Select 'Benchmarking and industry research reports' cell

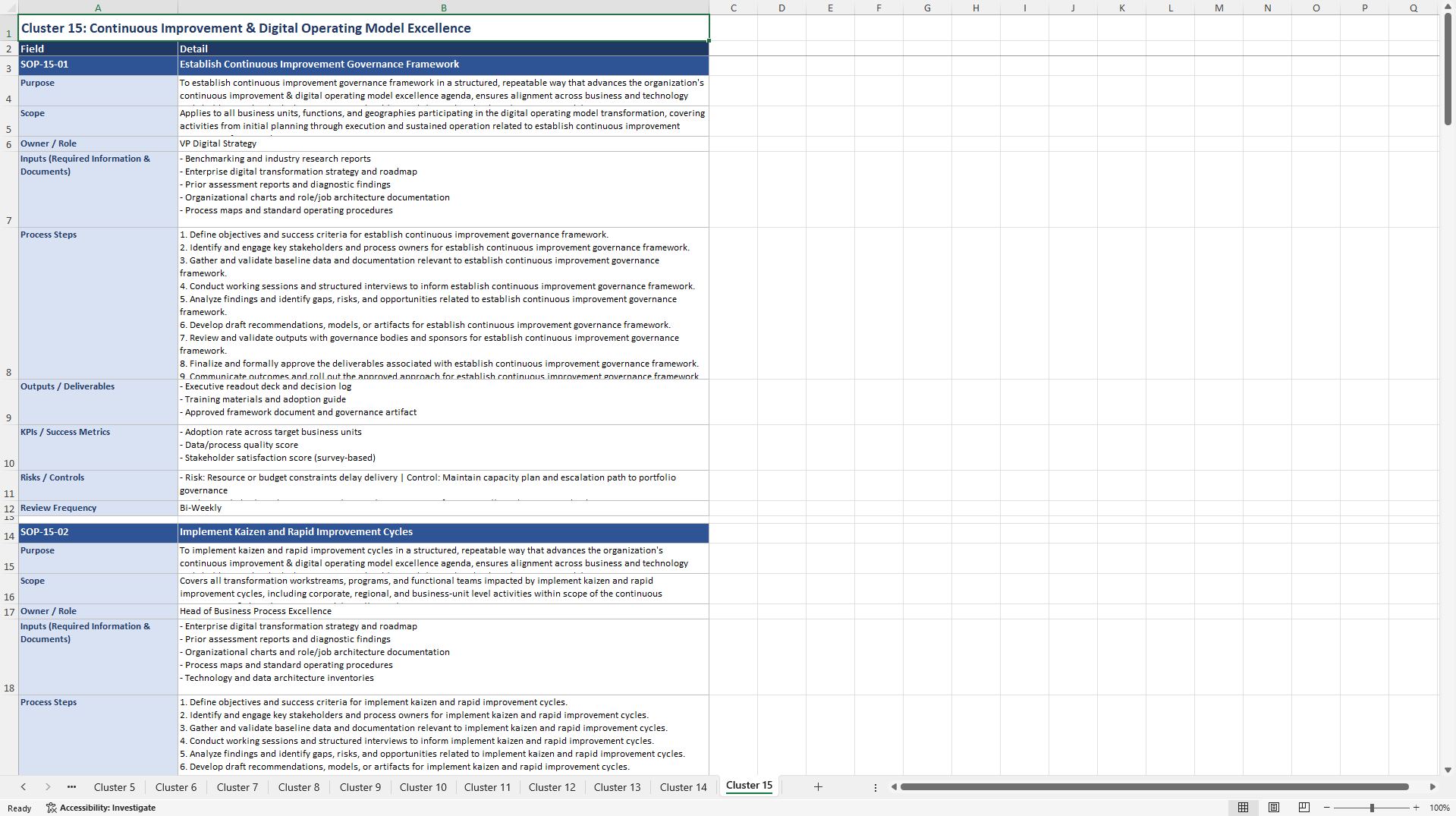tap(444, 189)
